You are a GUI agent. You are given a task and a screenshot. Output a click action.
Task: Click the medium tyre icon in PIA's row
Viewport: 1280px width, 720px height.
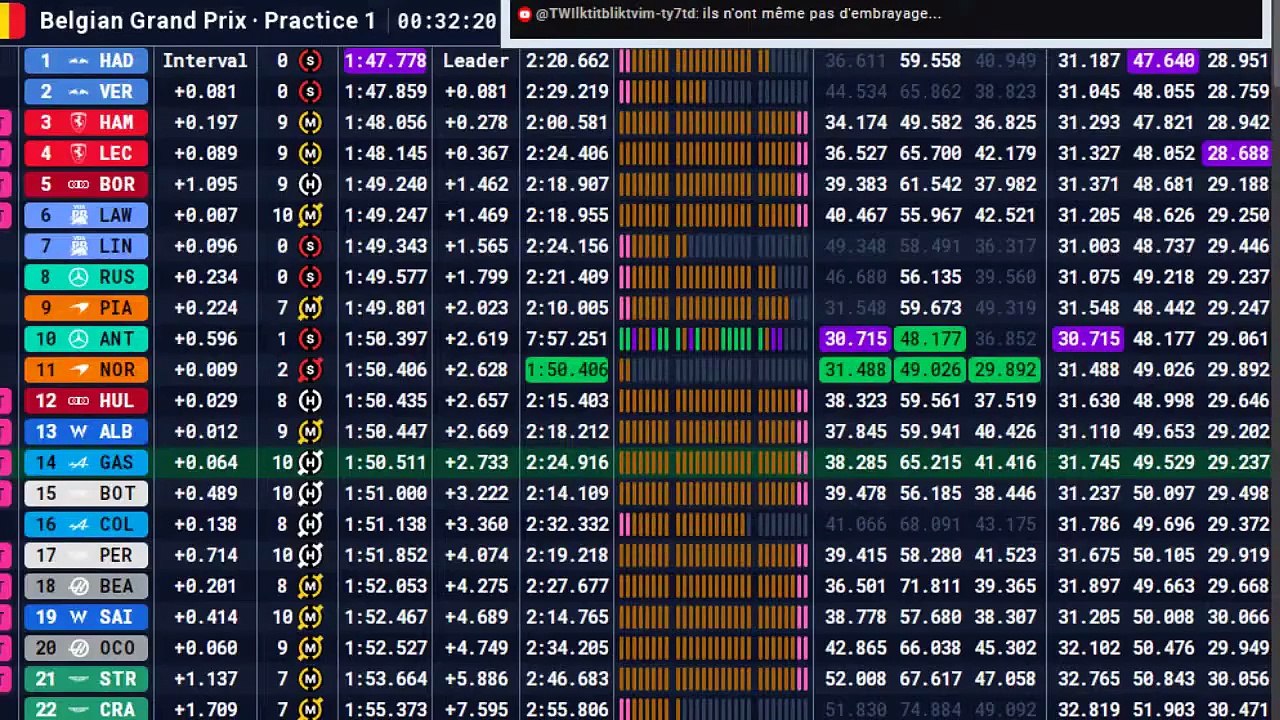coord(310,309)
